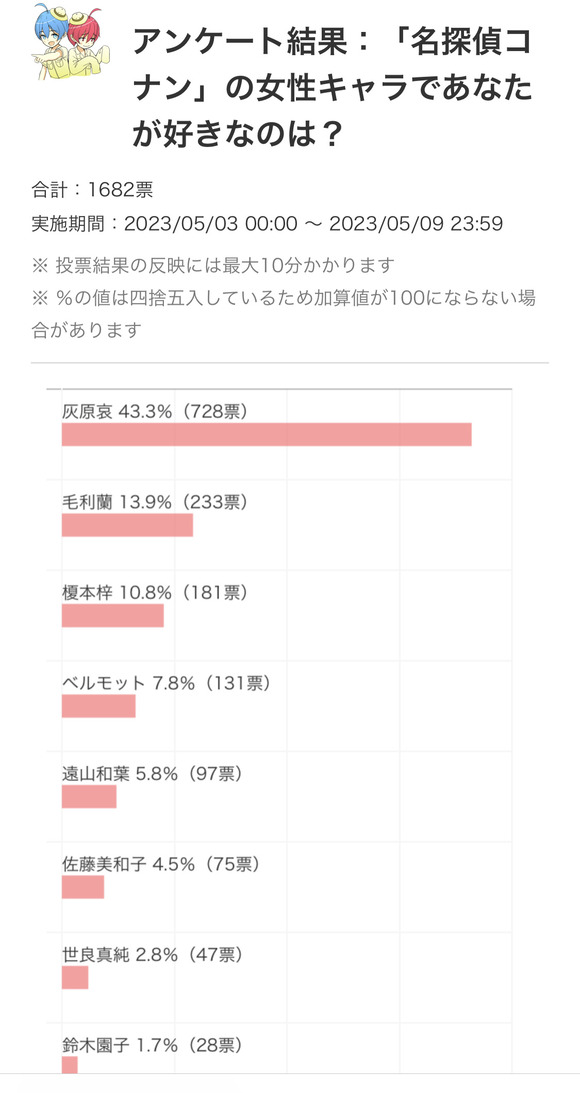Select the 榎本梓 10.8% bar

tap(112, 616)
